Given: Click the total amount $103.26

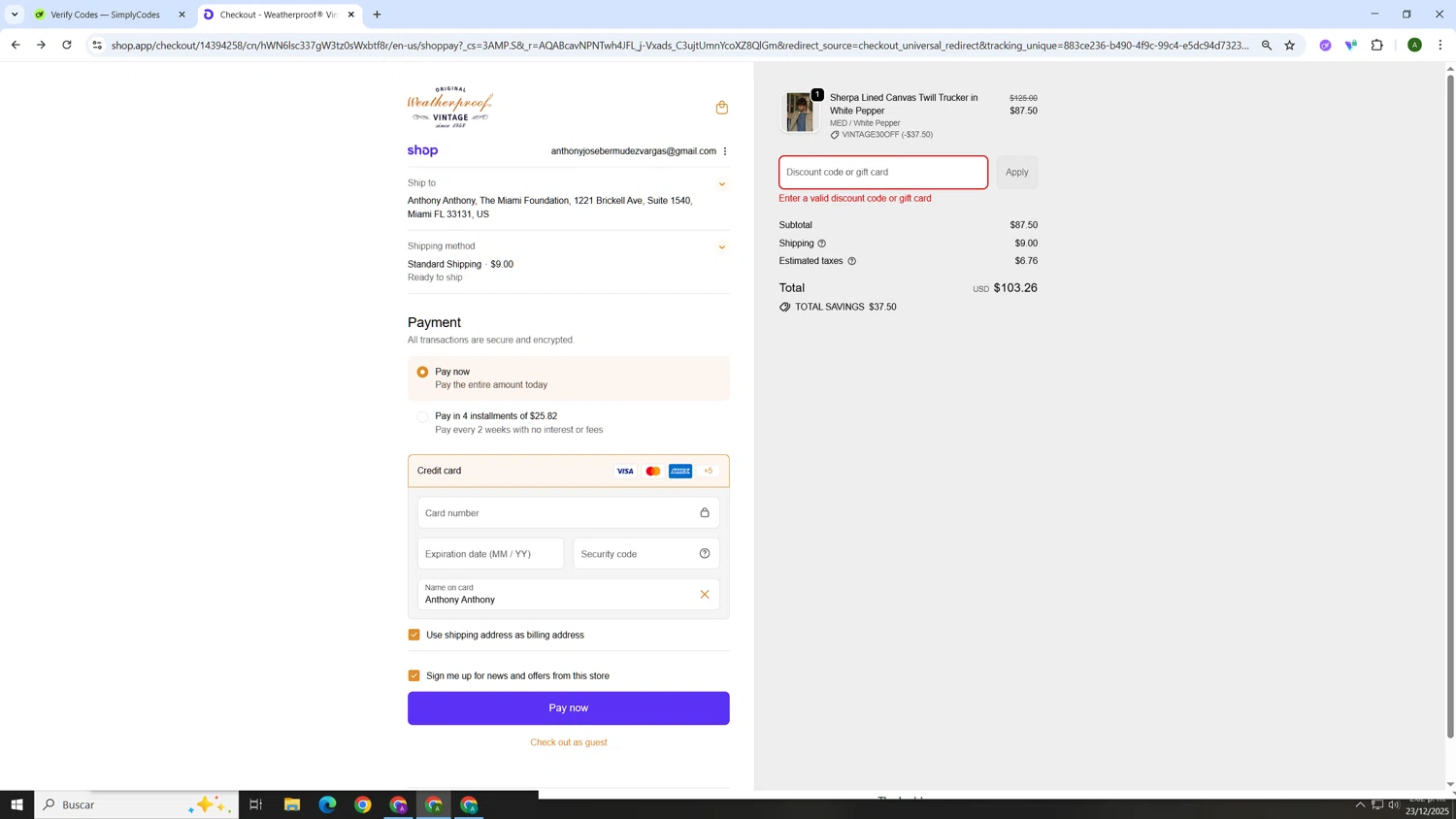Looking at the screenshot, I should 1015,288.
